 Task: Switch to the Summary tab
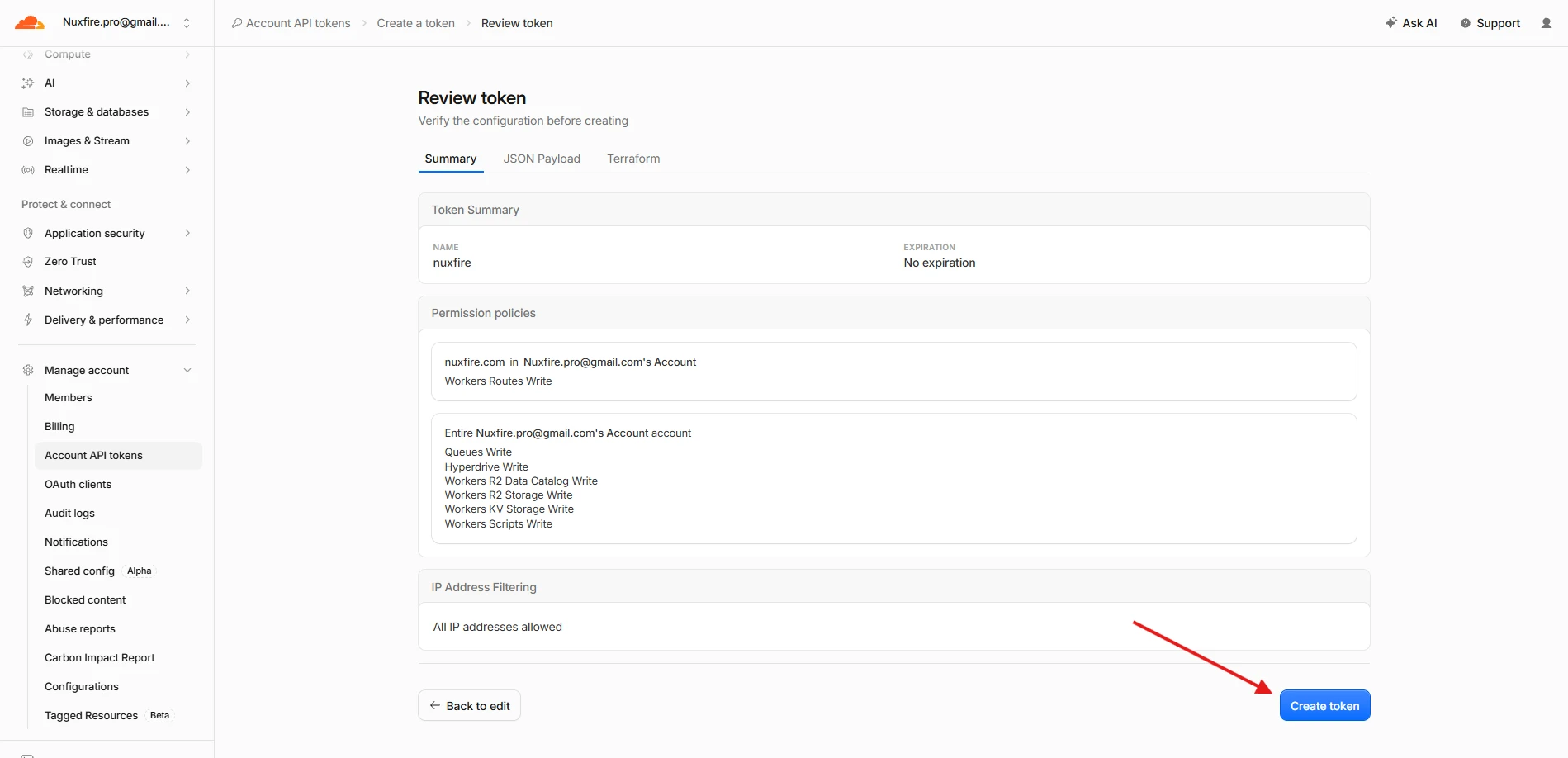click(451, 159)
